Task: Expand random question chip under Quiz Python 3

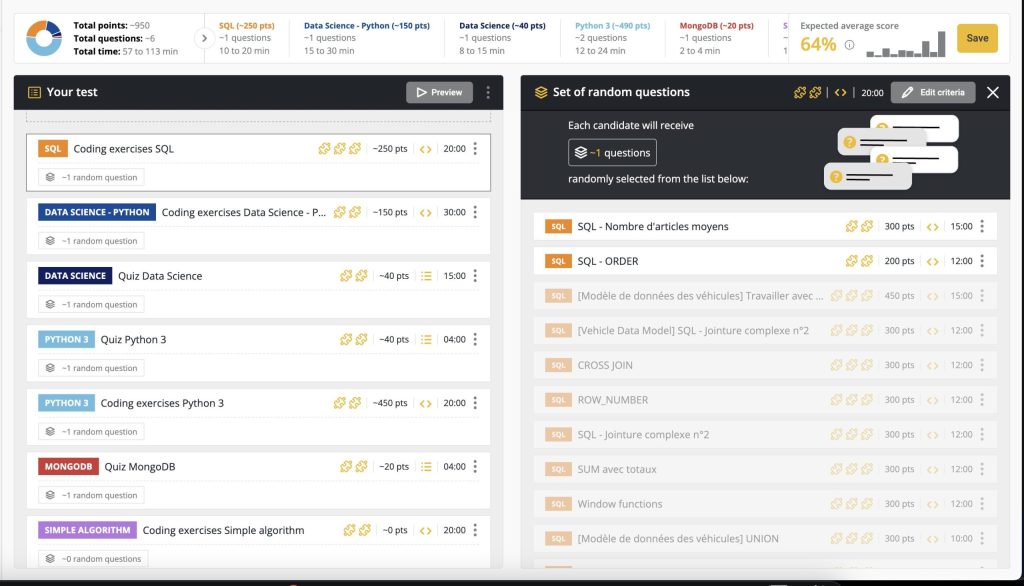Action: click(x=91, y=368)
